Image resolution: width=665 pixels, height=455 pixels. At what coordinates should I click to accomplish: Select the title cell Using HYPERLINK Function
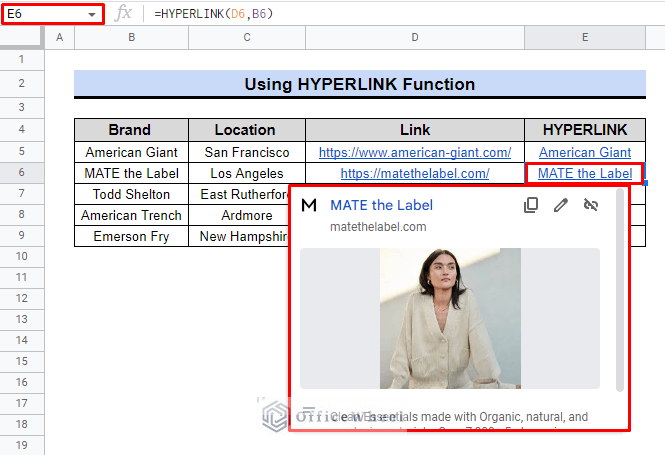click(360, 84)
